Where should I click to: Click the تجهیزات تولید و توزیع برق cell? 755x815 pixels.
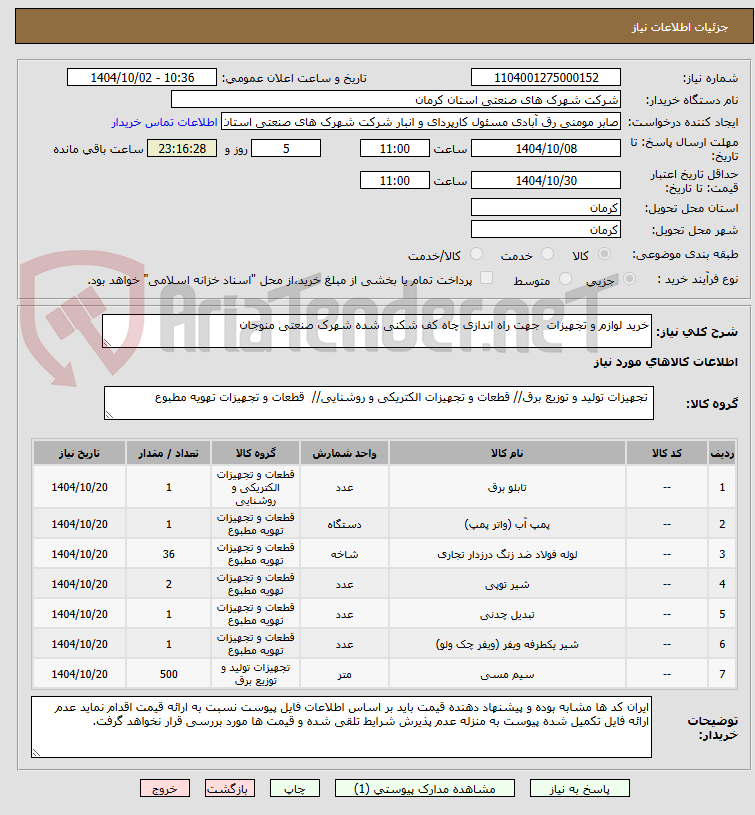pyautogui.click(x=255, y=674)
